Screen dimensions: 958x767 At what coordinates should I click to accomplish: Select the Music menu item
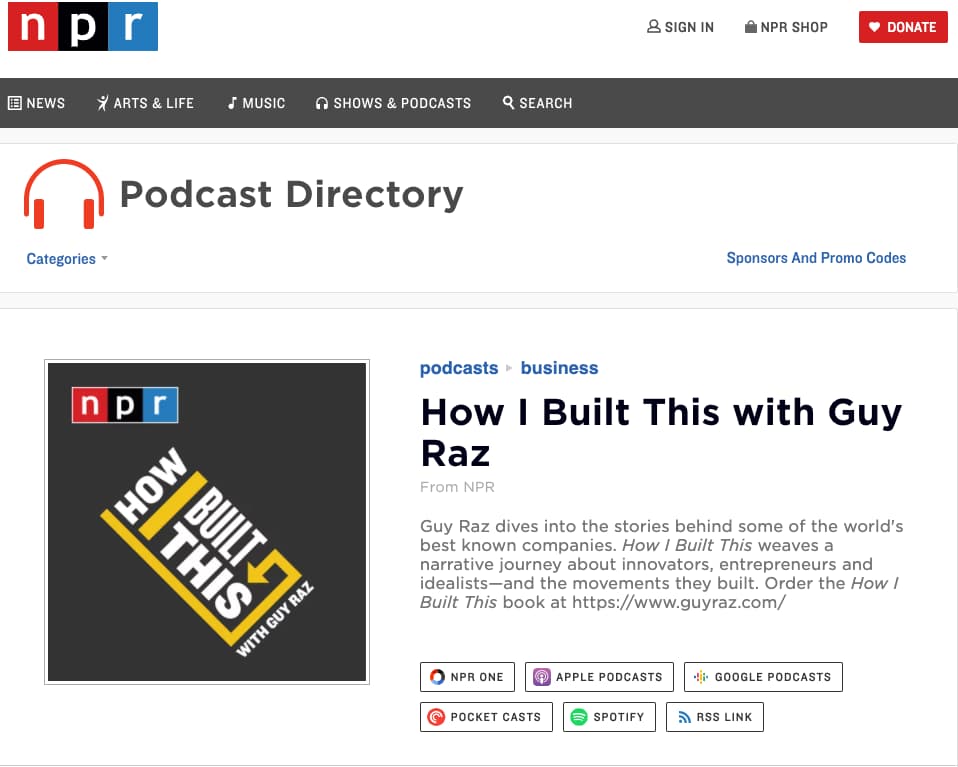coord(256,103)
